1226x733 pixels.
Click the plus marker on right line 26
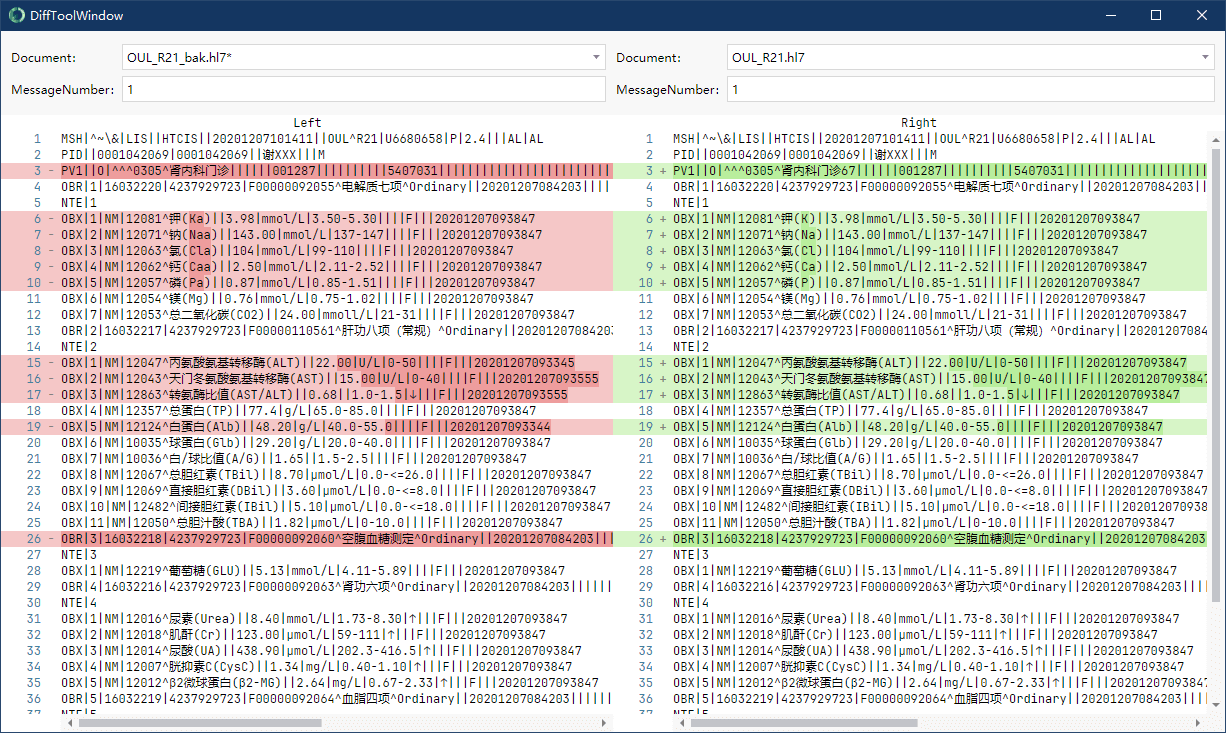(663, 538)
